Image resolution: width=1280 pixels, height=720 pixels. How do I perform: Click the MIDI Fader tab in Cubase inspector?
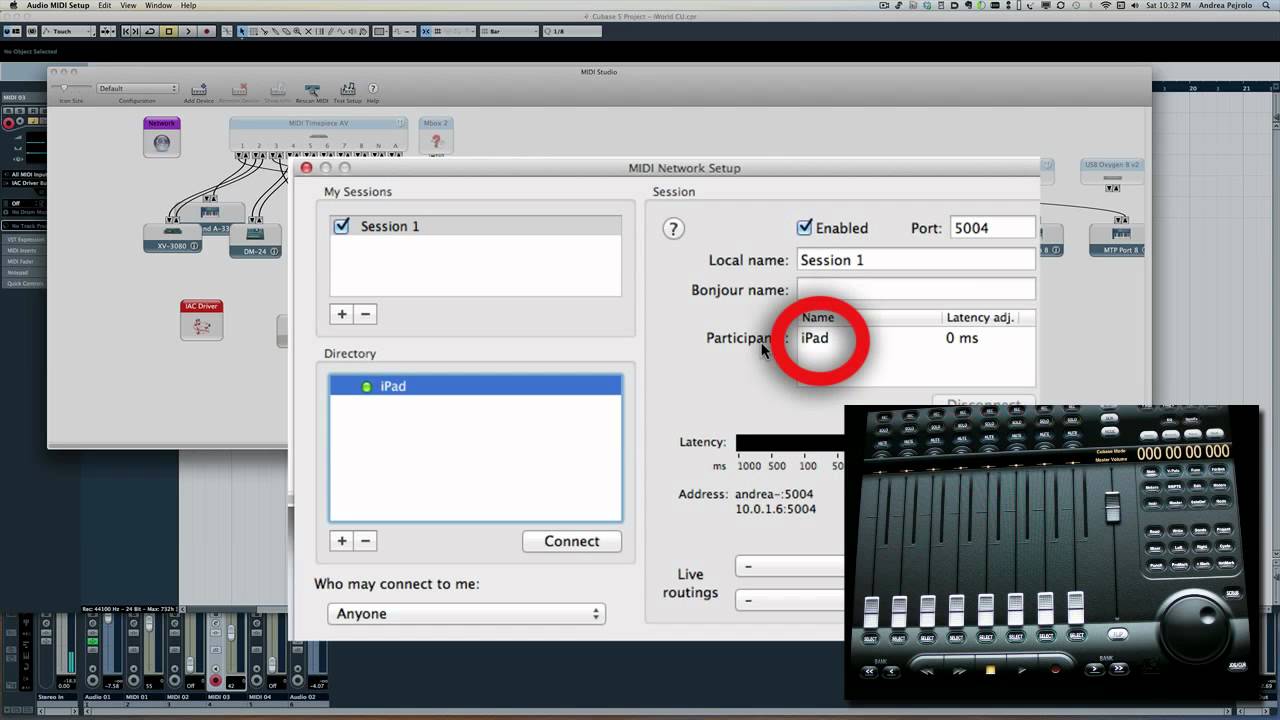click(x=24, y=261)
